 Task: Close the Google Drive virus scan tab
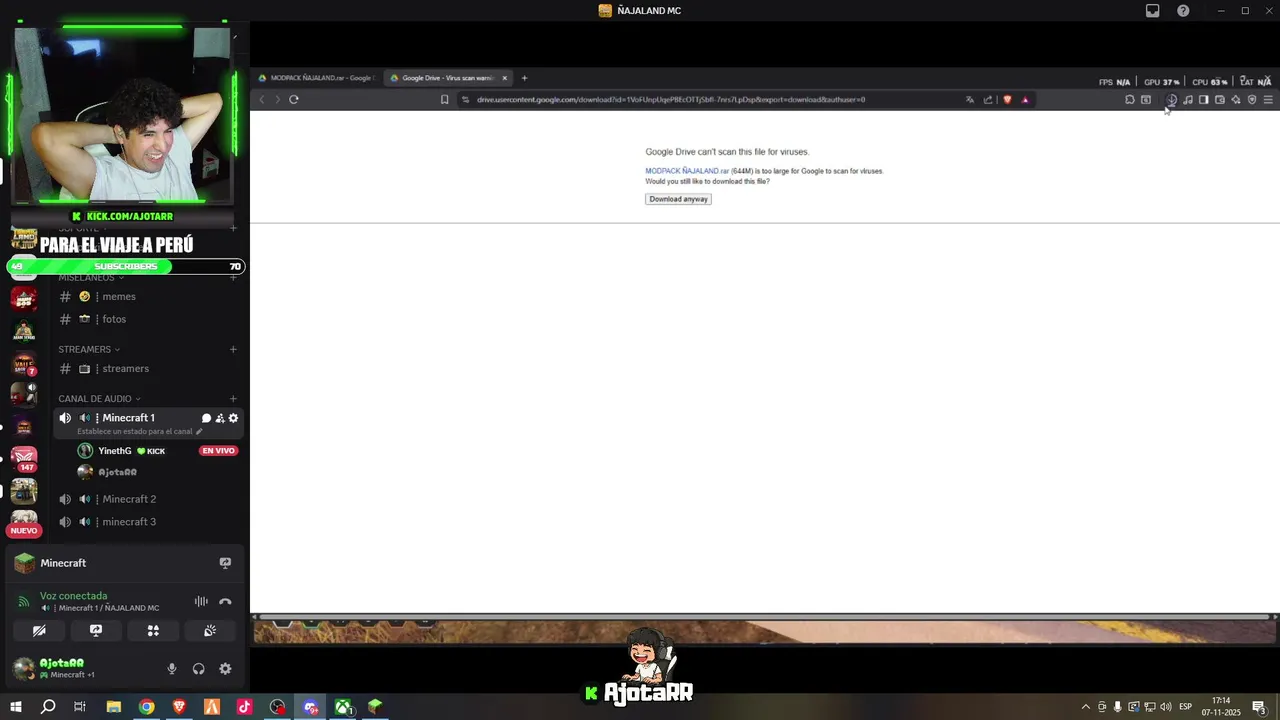pos(505,78)
